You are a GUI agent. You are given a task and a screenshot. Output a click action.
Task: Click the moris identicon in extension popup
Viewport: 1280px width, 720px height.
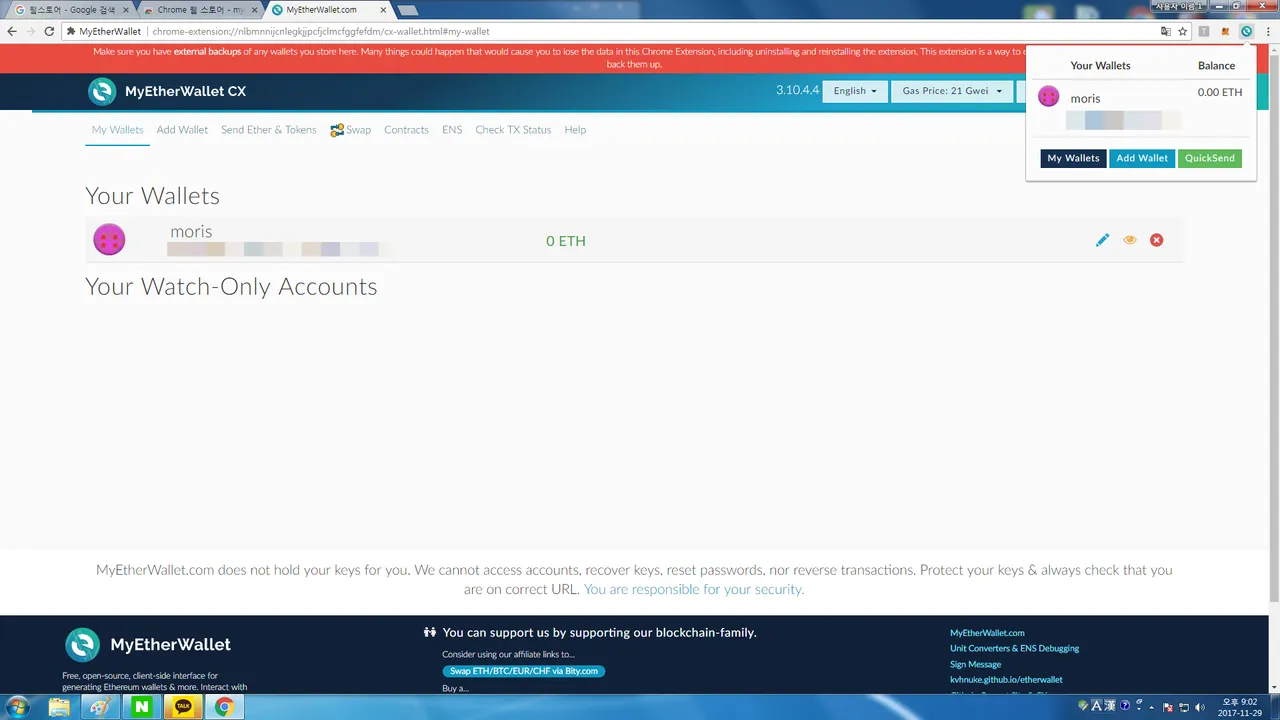1048,96
